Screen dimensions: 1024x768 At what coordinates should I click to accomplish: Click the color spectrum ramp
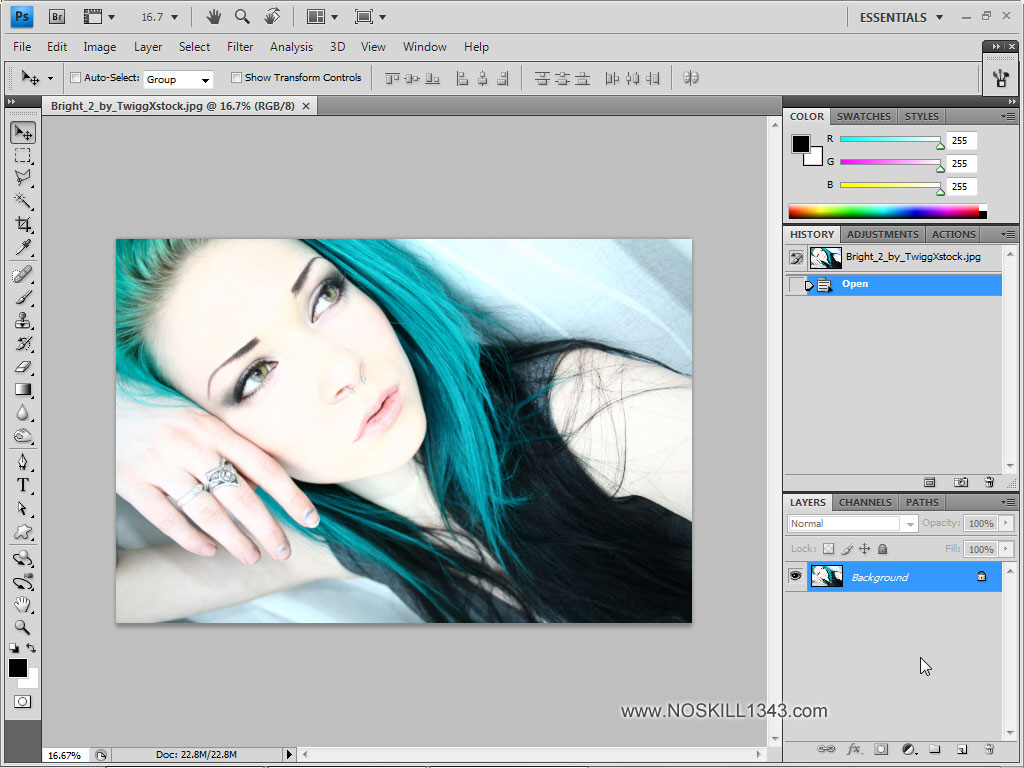887,212
